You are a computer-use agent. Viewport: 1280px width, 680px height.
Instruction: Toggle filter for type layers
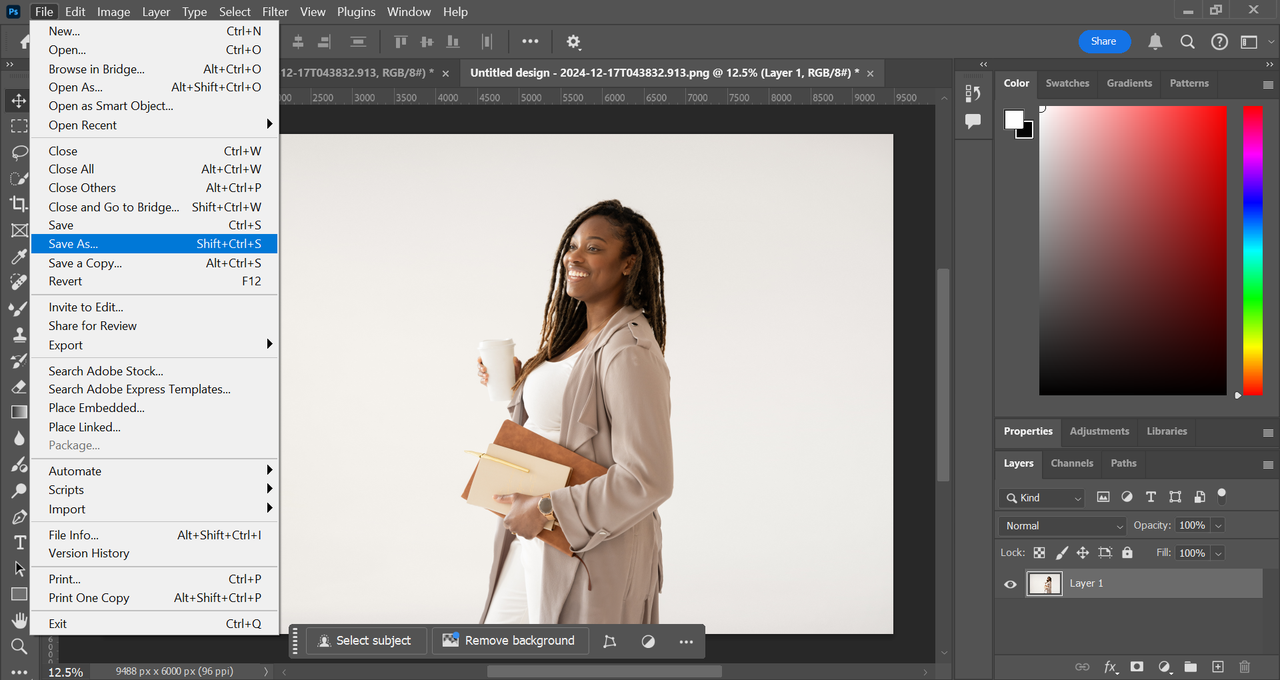pos(1151,497)
